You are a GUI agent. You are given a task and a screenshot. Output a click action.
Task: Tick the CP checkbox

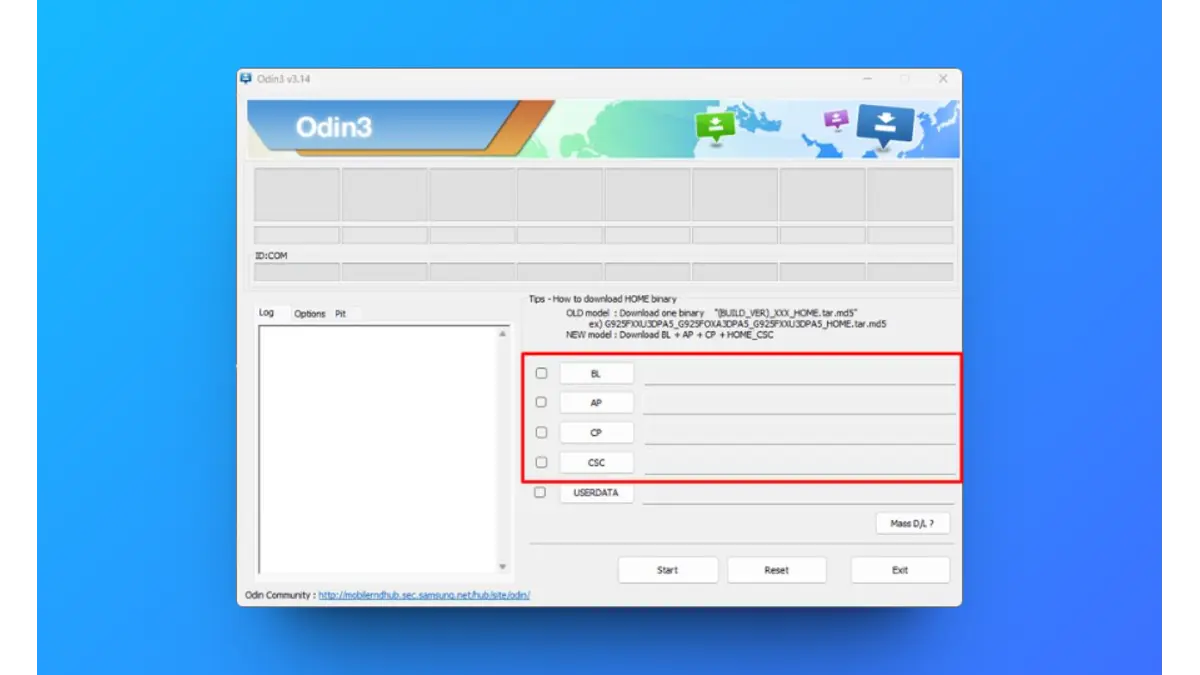[x=541, y=433]
